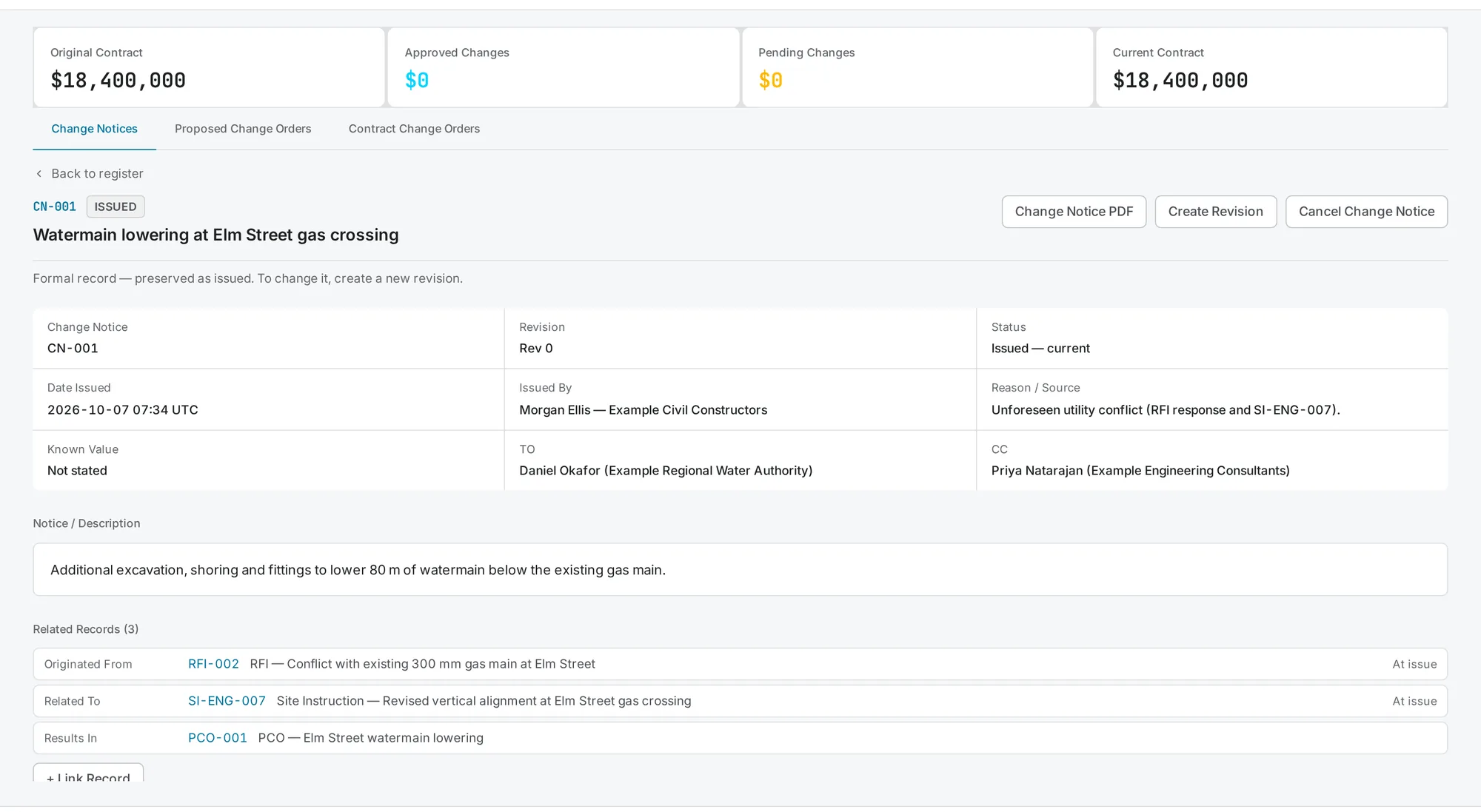Click the 'Unforeseen utility conflict' reason text
Image resolution: width=1481 pixels, height=812 pixels.
tap(1166, 410)
